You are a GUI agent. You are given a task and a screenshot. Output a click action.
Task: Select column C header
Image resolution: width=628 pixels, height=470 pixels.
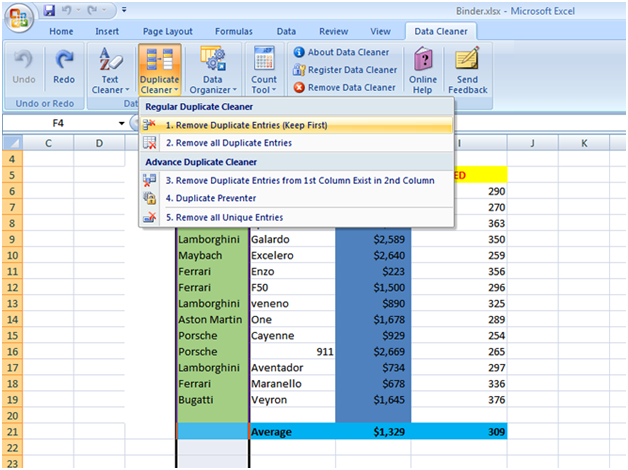click(x=48, y=143)
